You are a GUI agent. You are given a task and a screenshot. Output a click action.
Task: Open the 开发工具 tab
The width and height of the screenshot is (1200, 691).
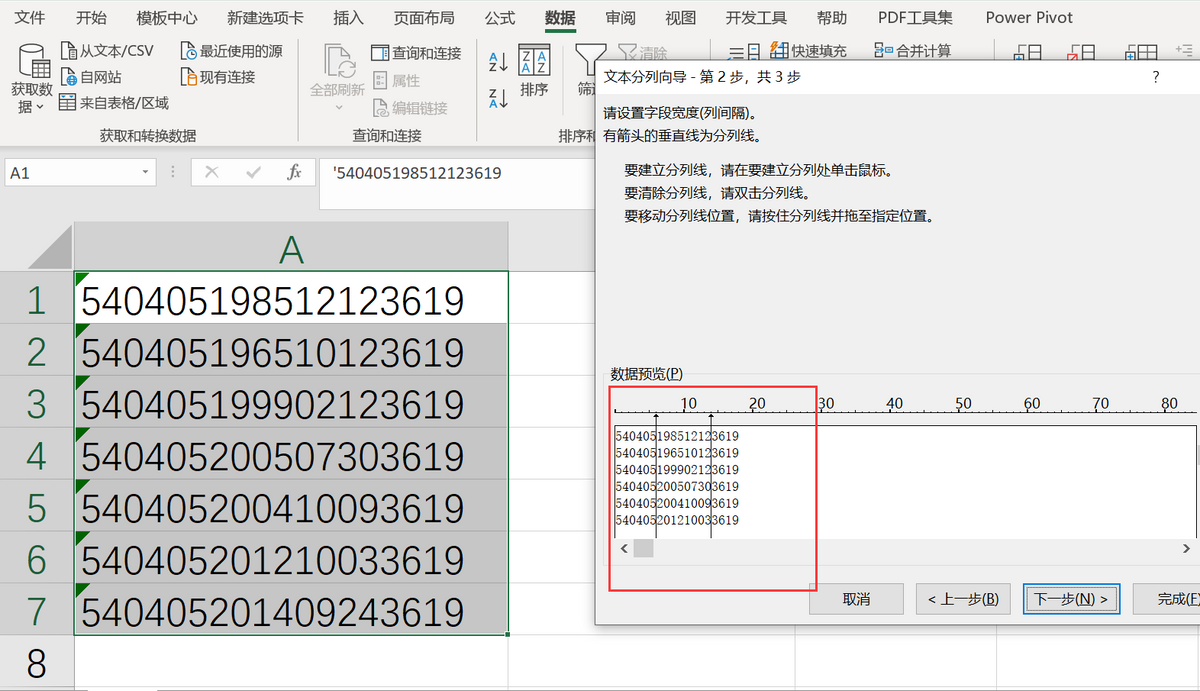(x=756, y=18)
